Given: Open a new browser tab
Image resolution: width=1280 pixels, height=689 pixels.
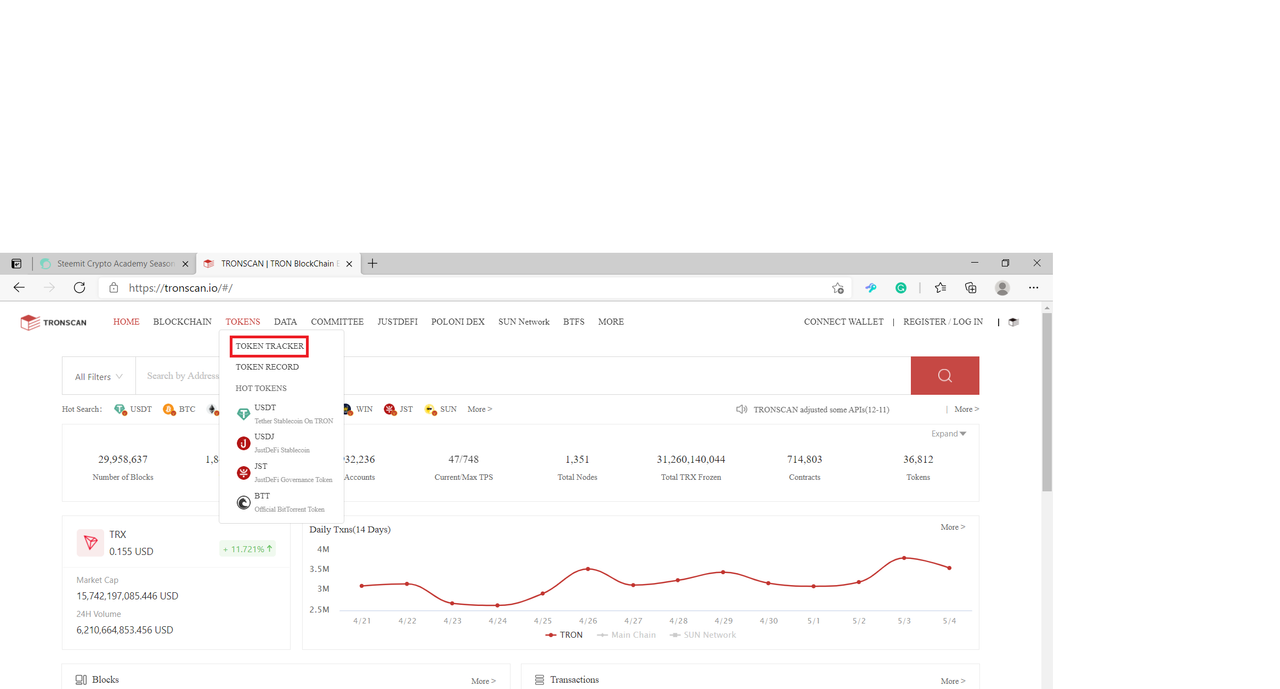Looking at the screenshot, I should click(x=372, y=264).
